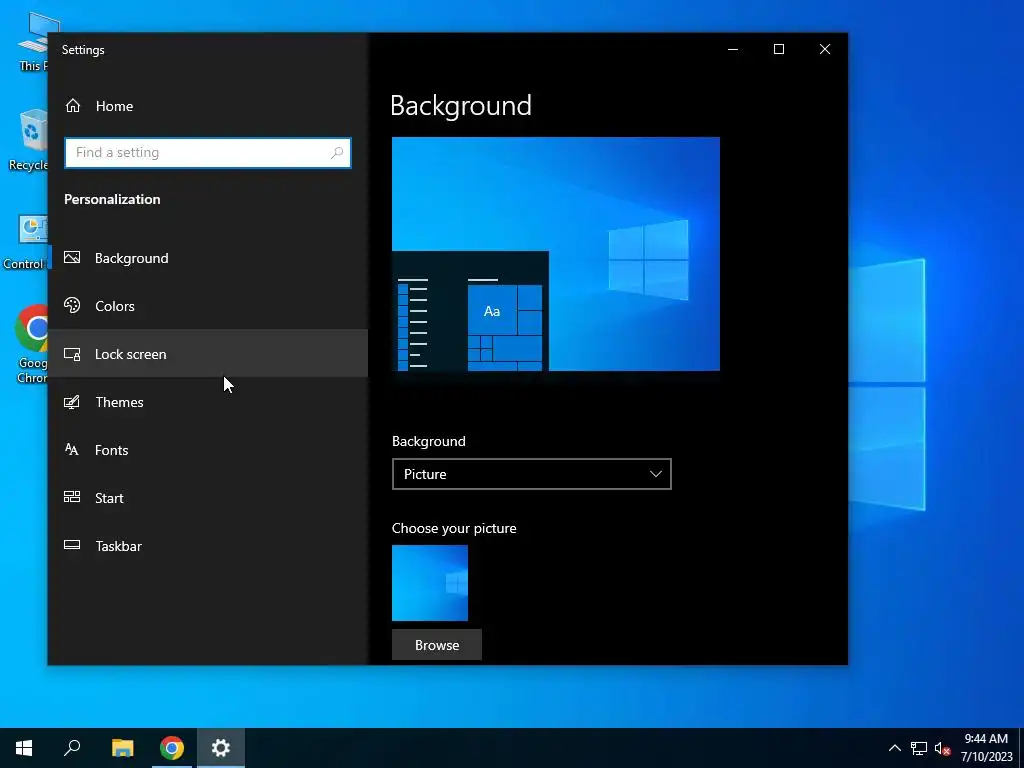Click the Start tiles icon in sidebar
1024x768 pixels.
click(72, 497)
